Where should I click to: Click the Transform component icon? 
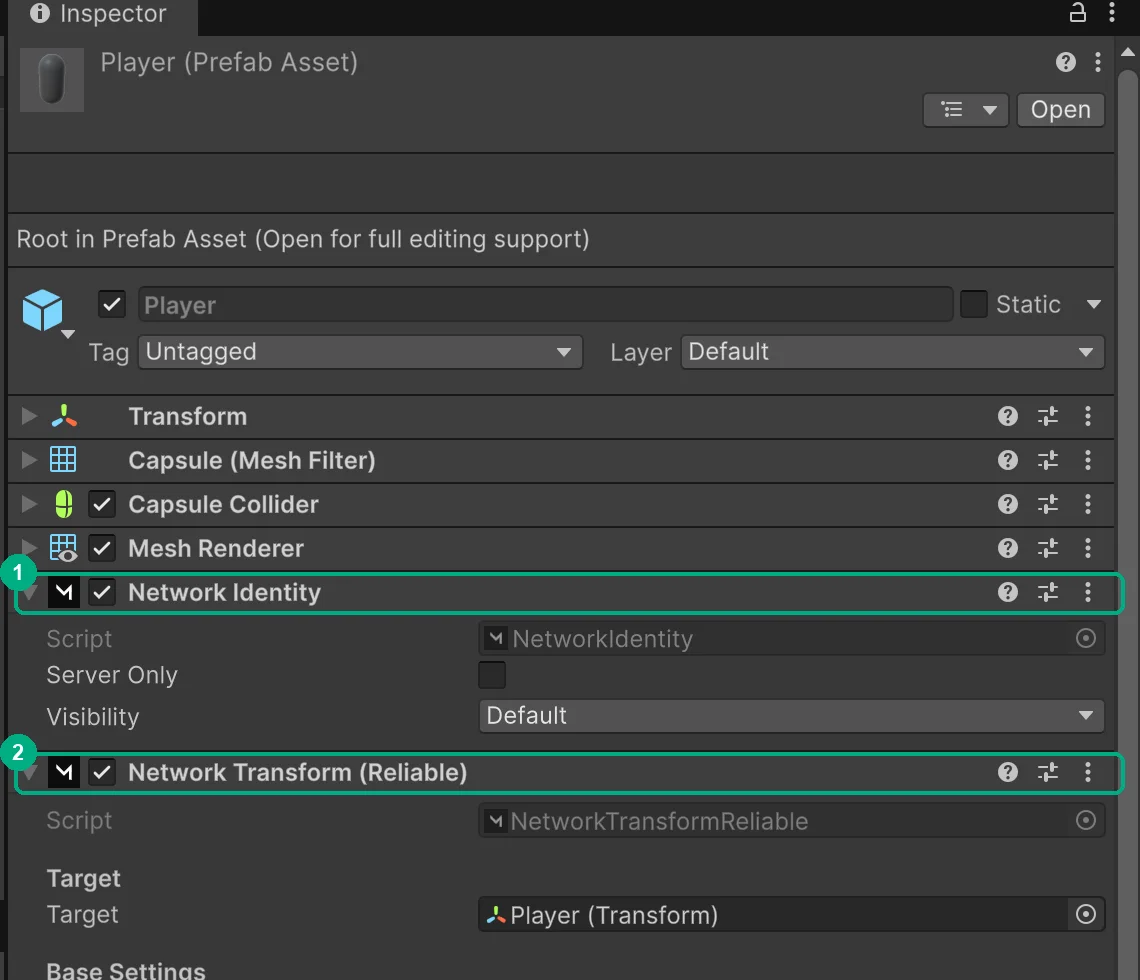(64, 416)
